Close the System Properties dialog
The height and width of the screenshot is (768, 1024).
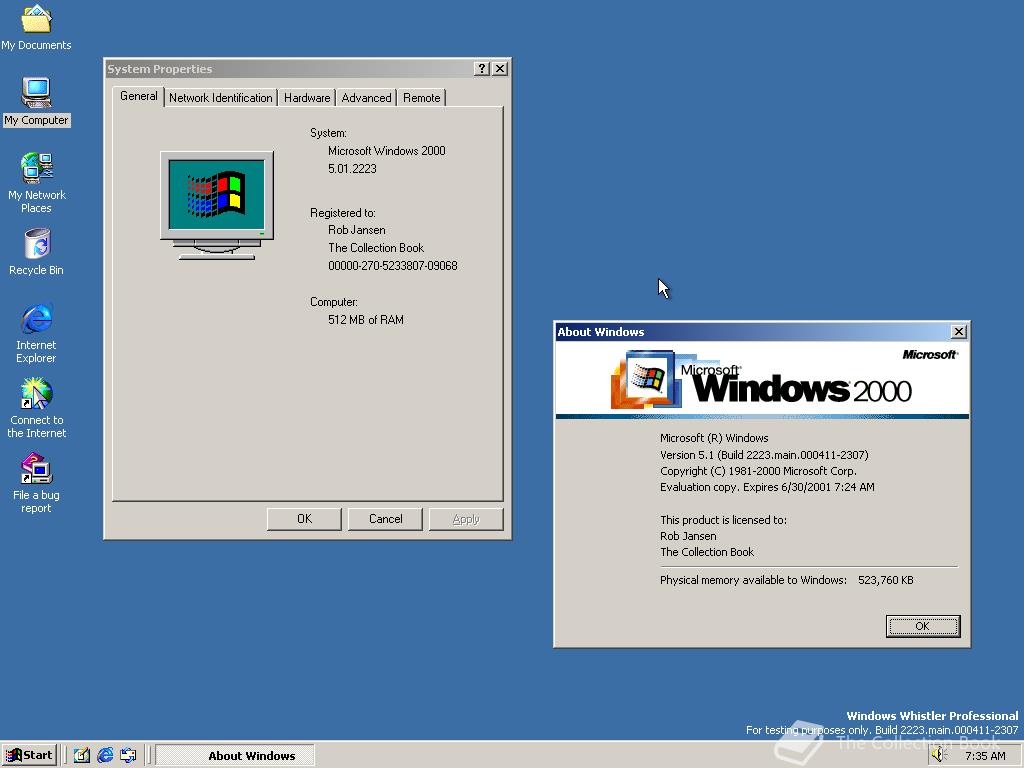click(500, 69)
